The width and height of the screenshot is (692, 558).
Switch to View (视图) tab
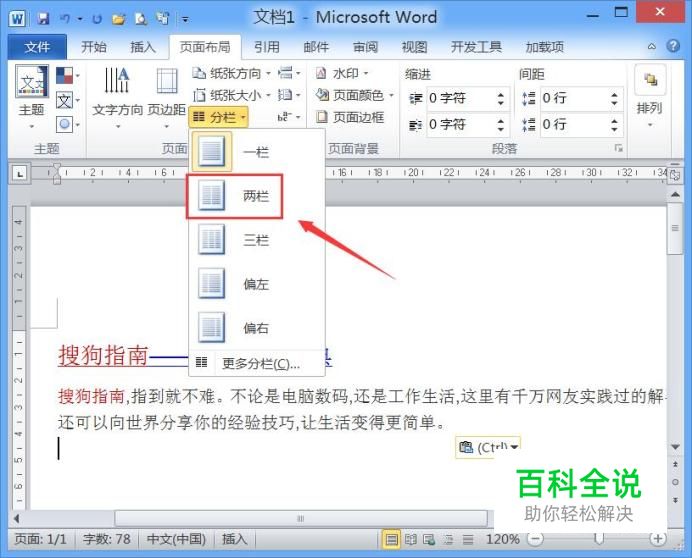coord(414,46)
